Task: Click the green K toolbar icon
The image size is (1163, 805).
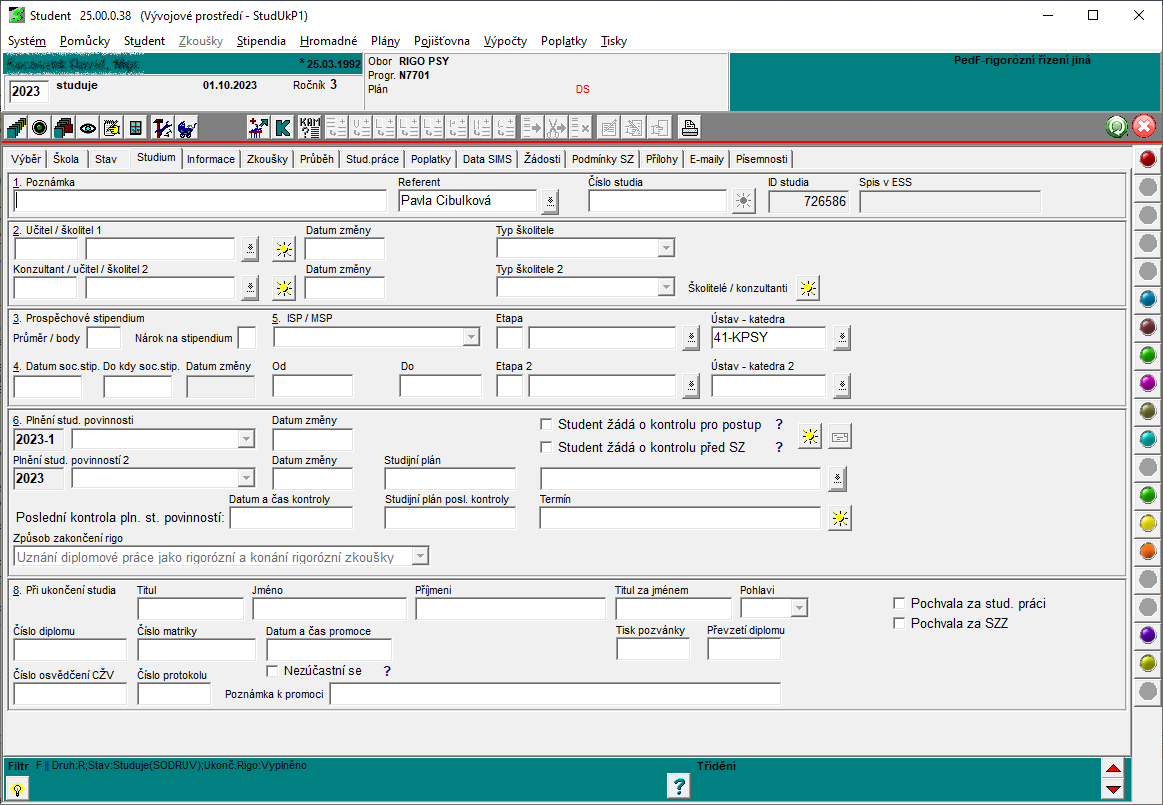Action: [x=283, y=128]
